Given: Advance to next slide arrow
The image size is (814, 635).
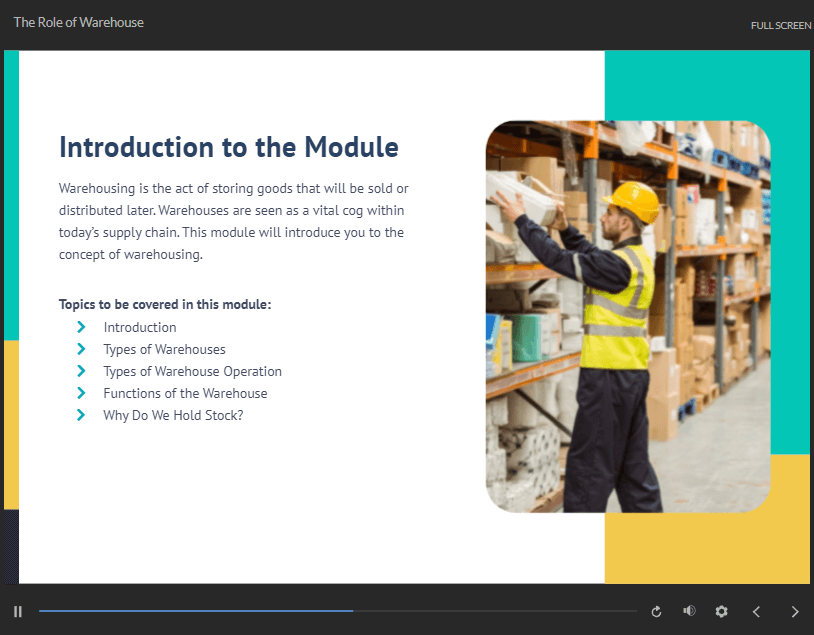Looking at the screenshot, I should click(x=795, y=612).
